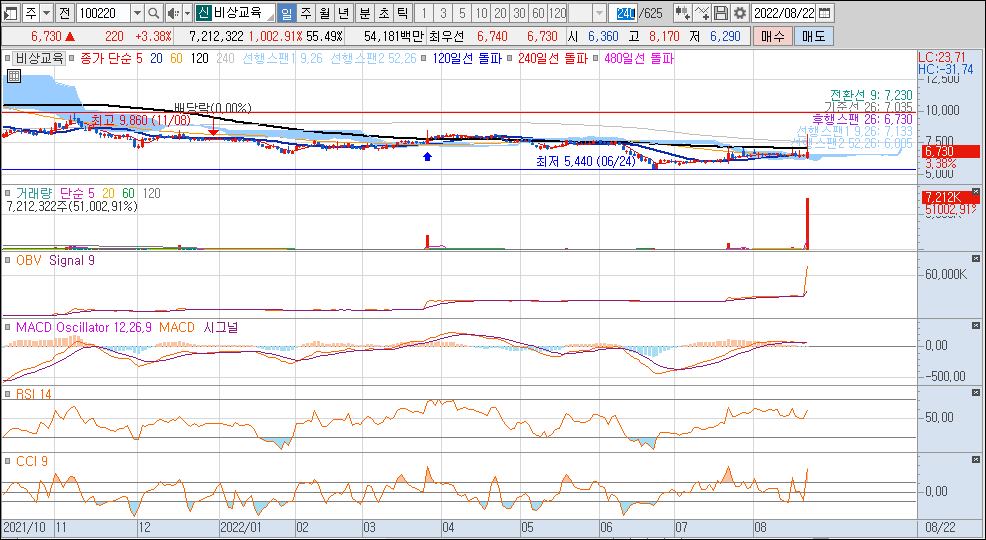Image resolution: width=986 pixels, height=540 pixels.
Task: Select the 60 interval button
Action: (538, 13)
